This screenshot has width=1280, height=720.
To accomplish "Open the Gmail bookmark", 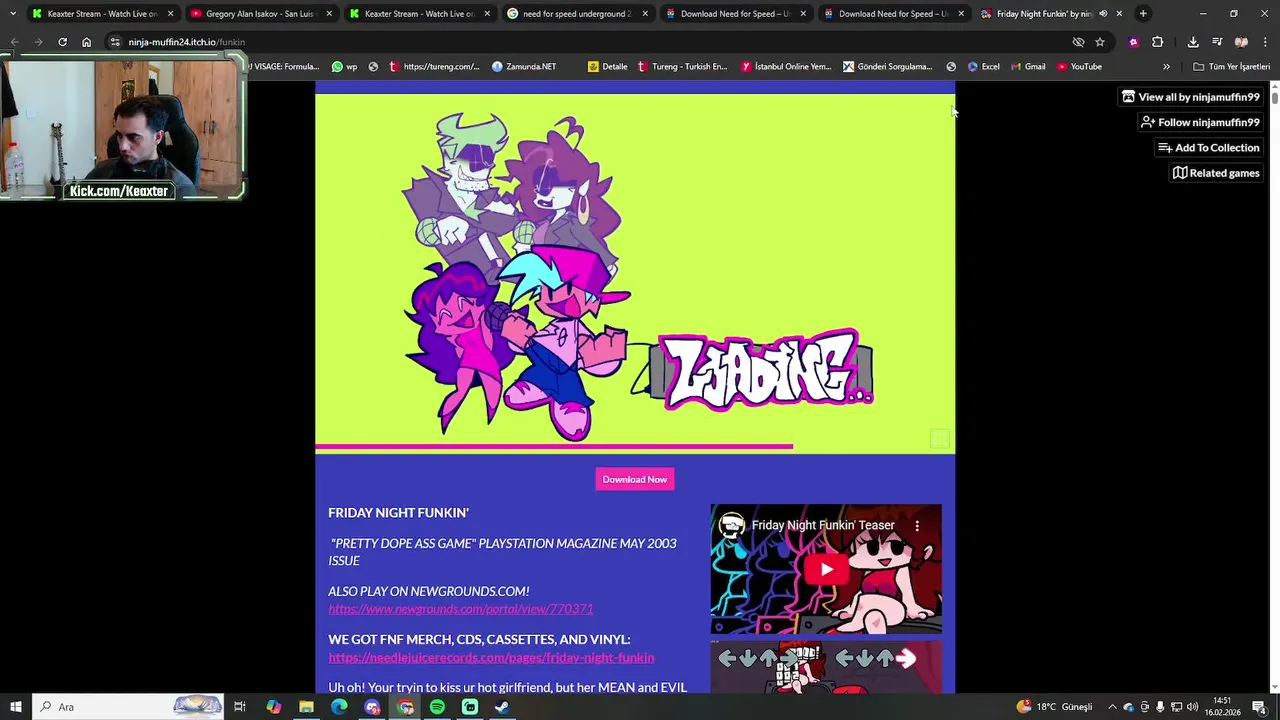I will click(1029, 67).
